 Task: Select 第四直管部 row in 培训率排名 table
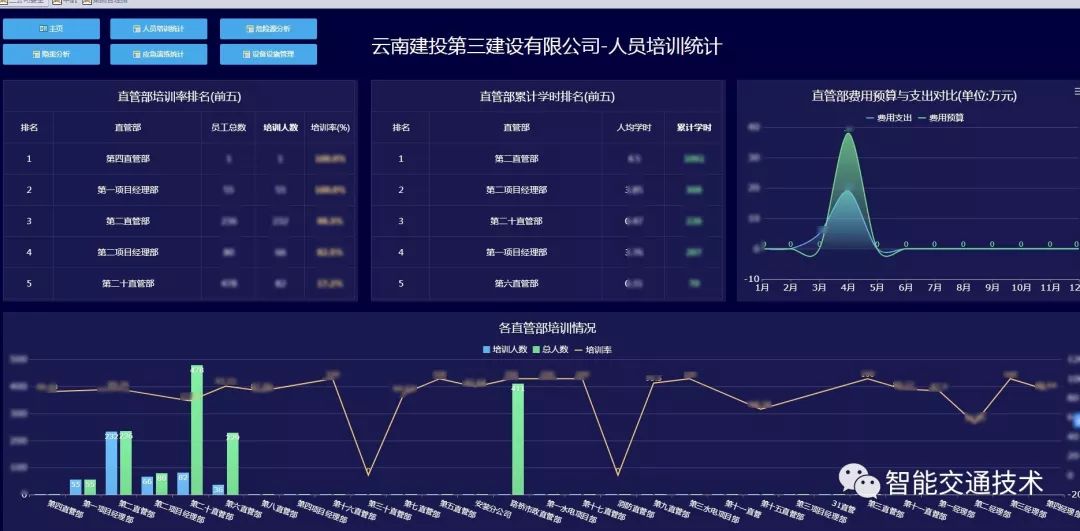click(180, 158)
